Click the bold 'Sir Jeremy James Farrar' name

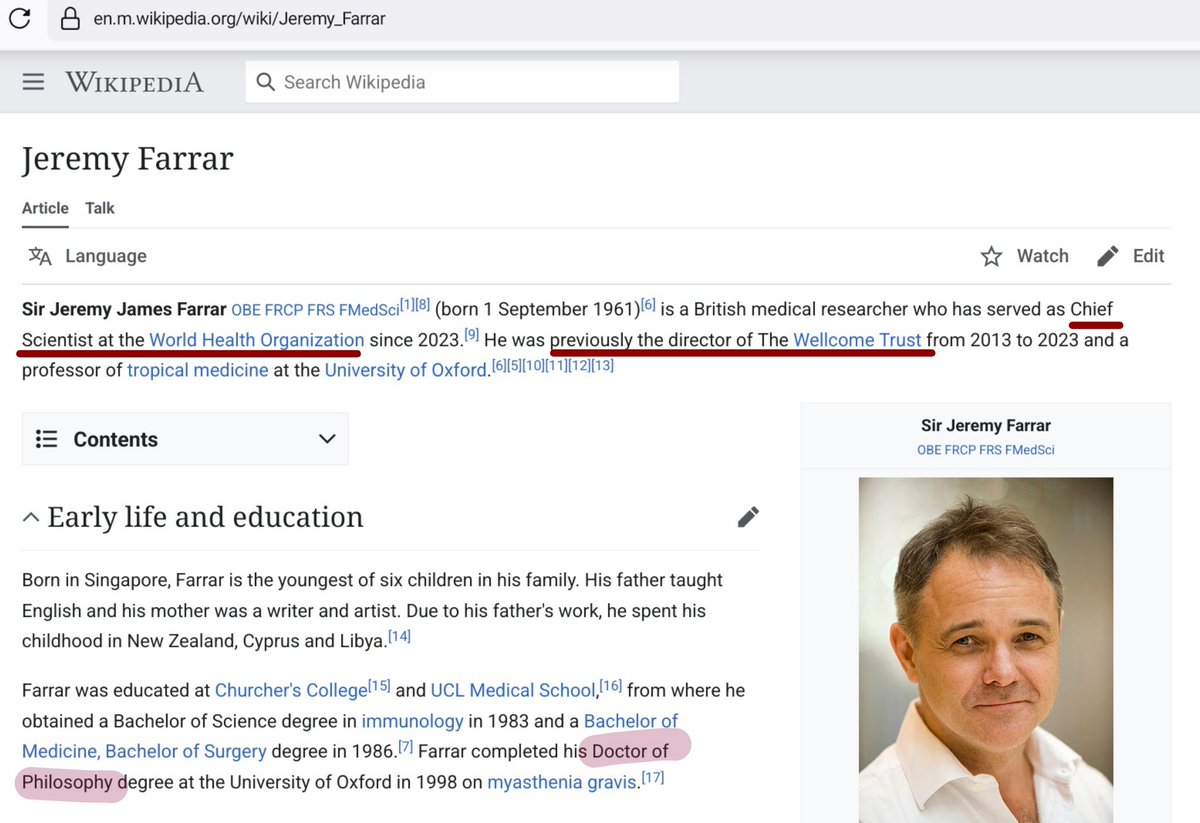click(x=124, y=310)
